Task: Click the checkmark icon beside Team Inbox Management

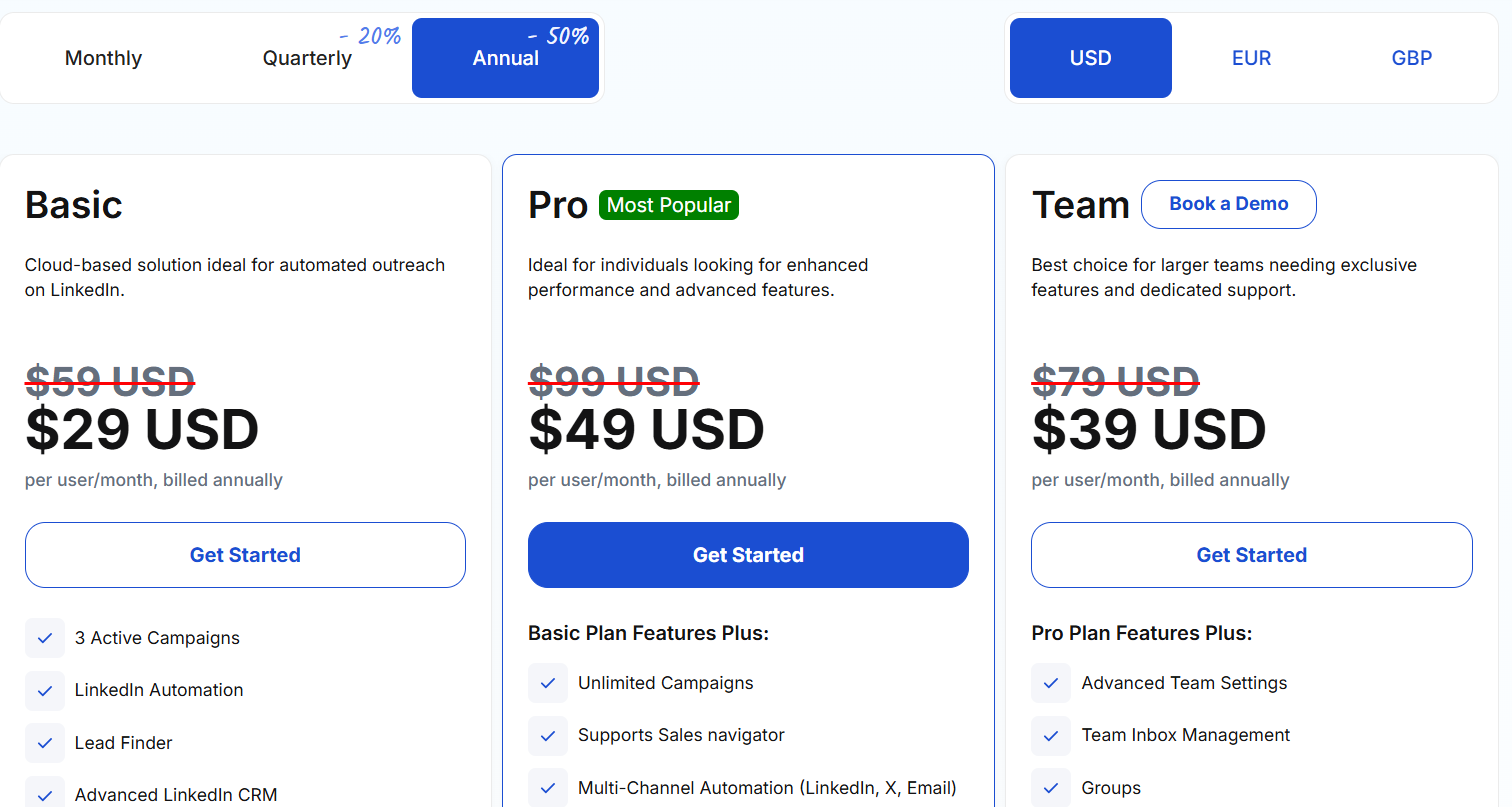Action: click(x=1051, y=735)
